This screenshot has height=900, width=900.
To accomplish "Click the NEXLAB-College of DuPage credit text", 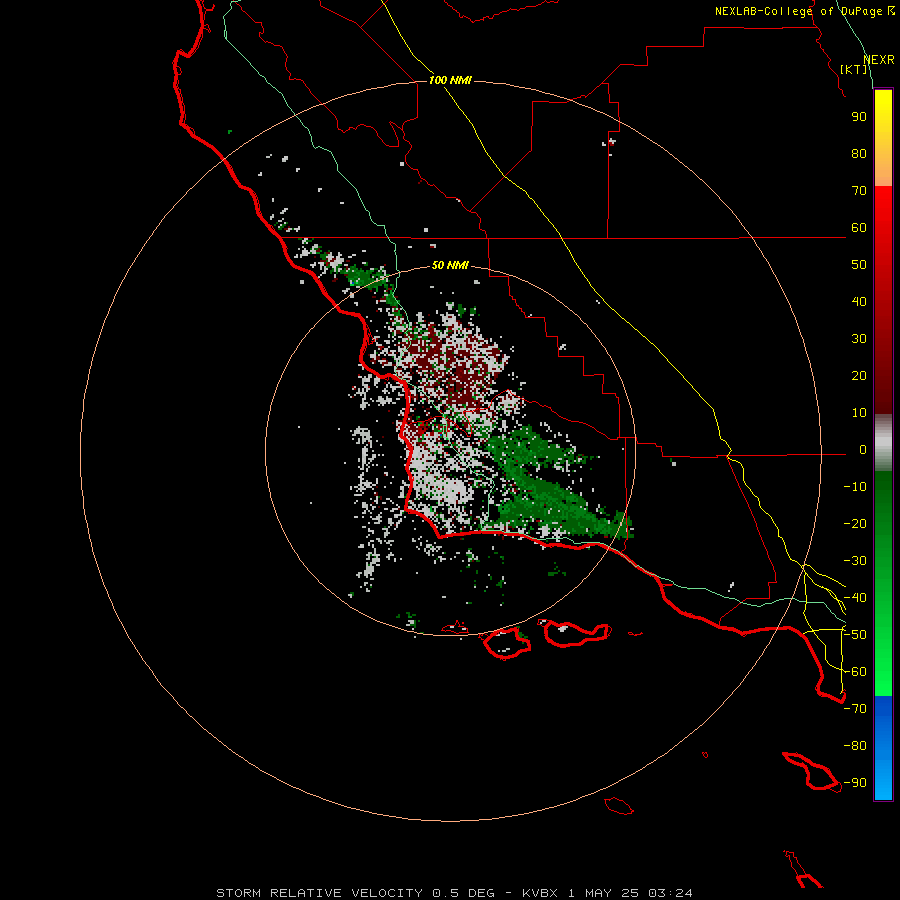I will [799, 11].
